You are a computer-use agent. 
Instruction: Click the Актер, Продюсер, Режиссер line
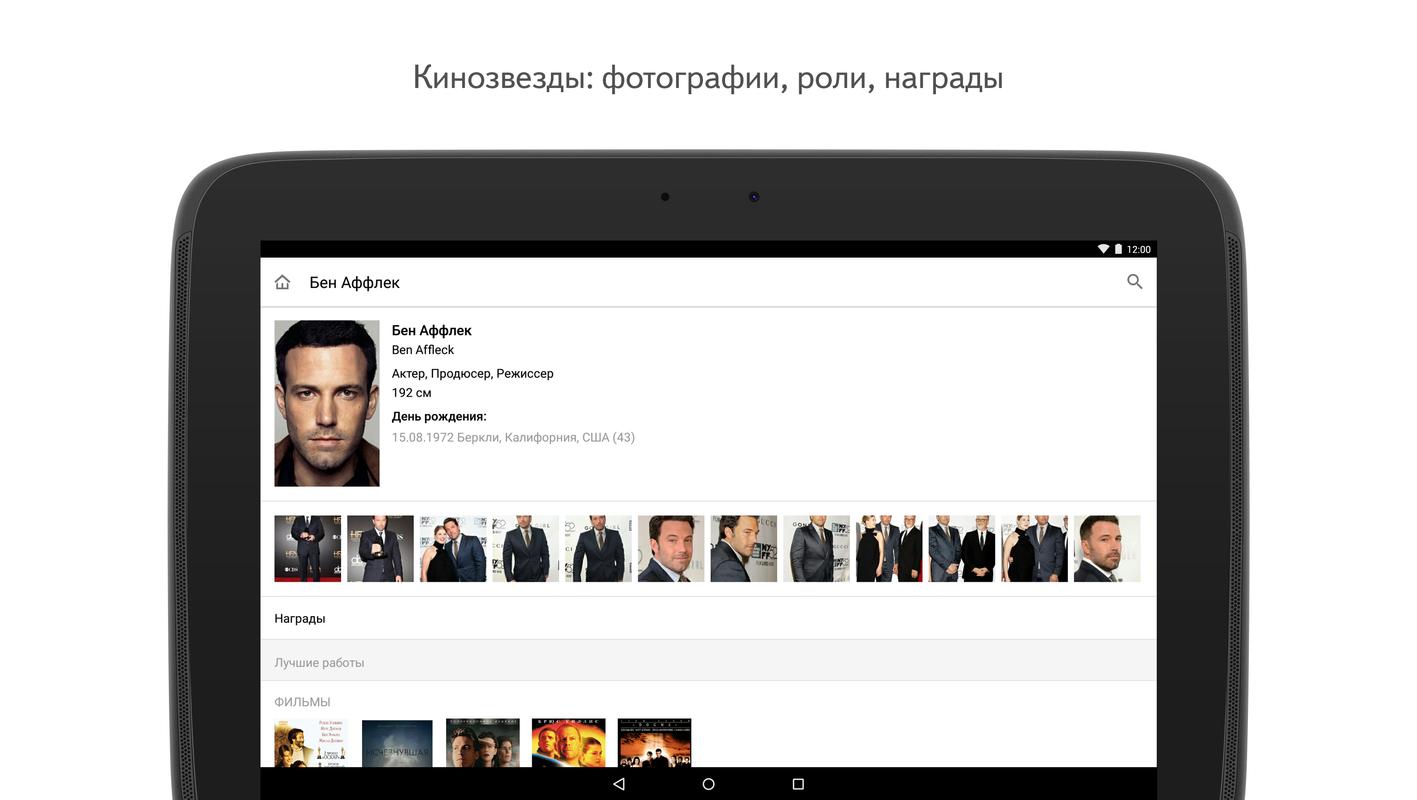(x=472, y=373)
